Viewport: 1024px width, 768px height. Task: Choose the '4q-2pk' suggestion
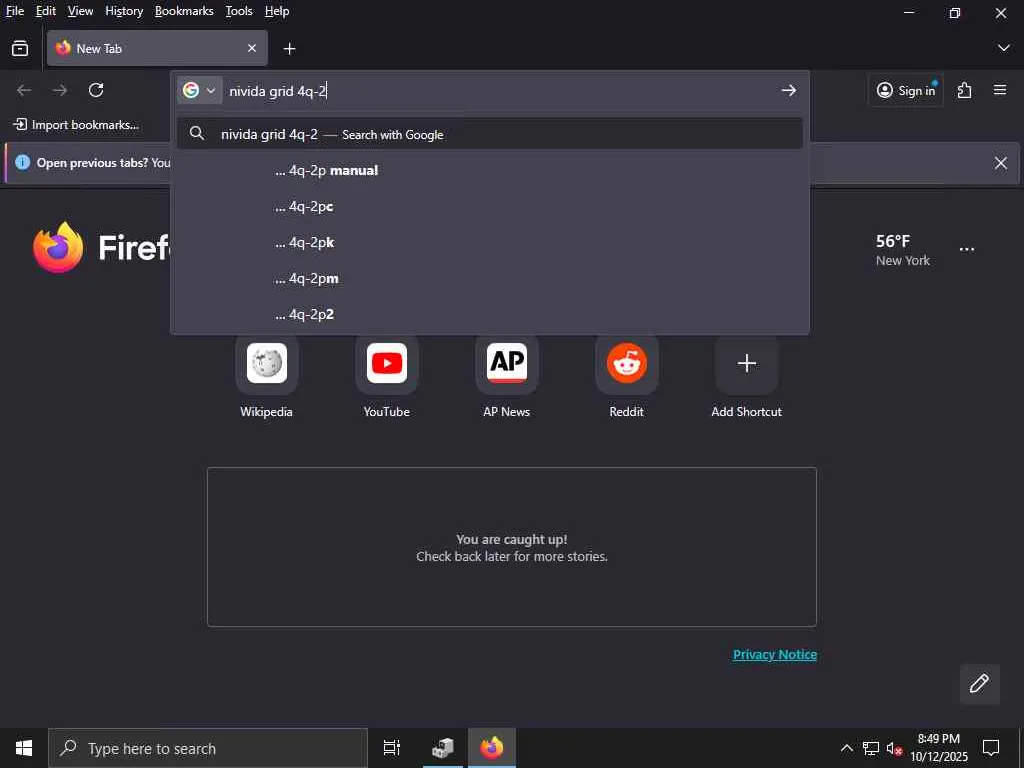click(490, 242)
